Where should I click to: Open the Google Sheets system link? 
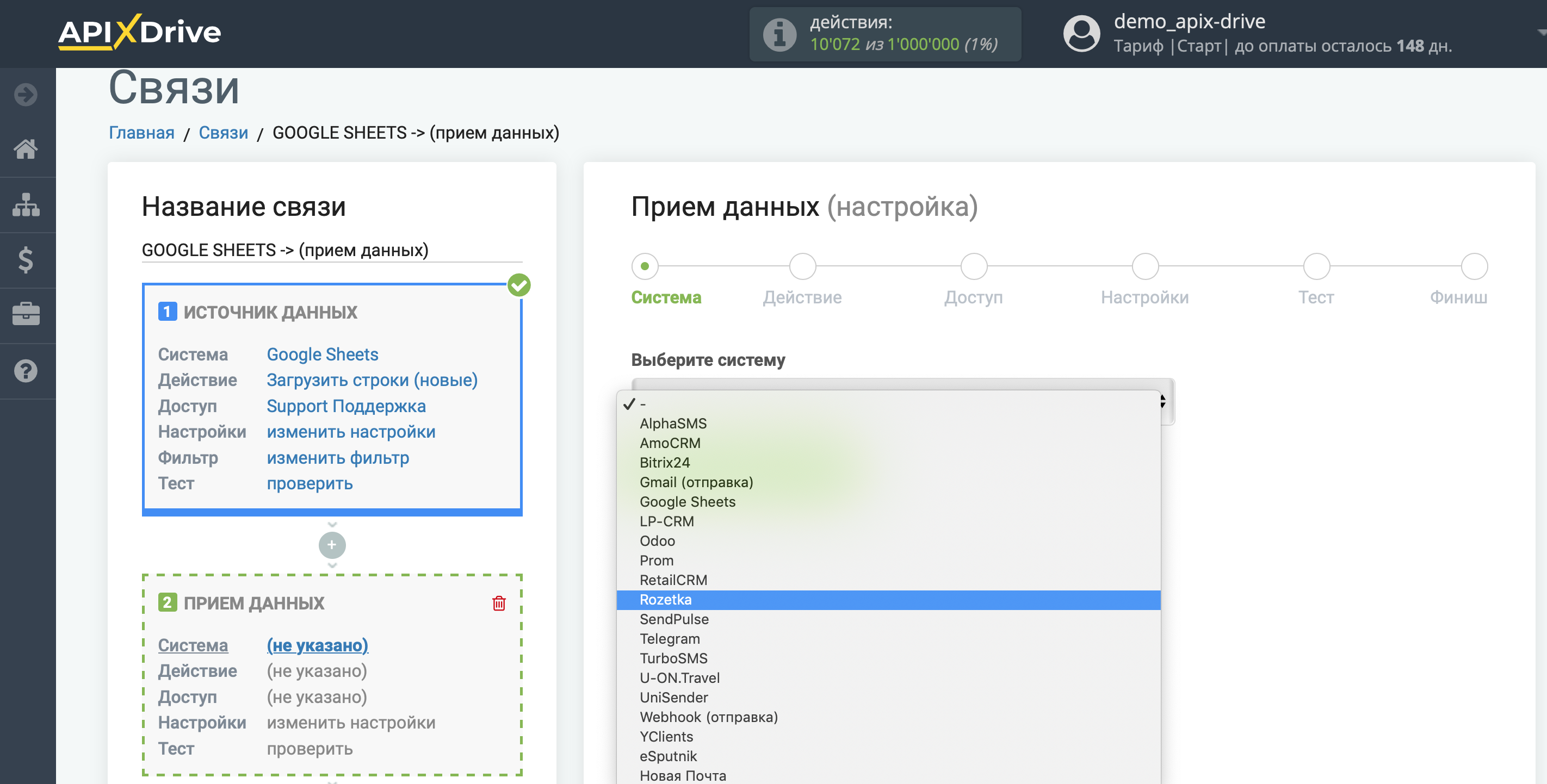(323, 354)
